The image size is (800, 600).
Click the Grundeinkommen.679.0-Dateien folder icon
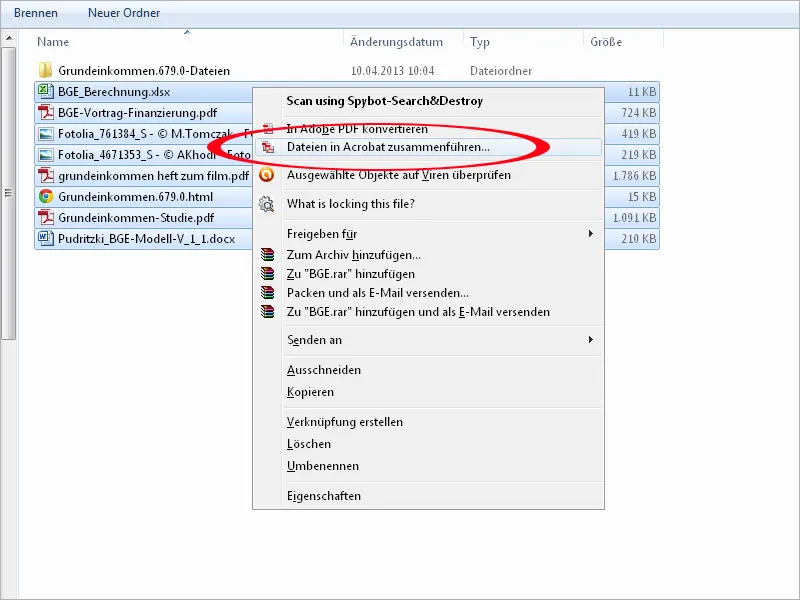[45, 70]
